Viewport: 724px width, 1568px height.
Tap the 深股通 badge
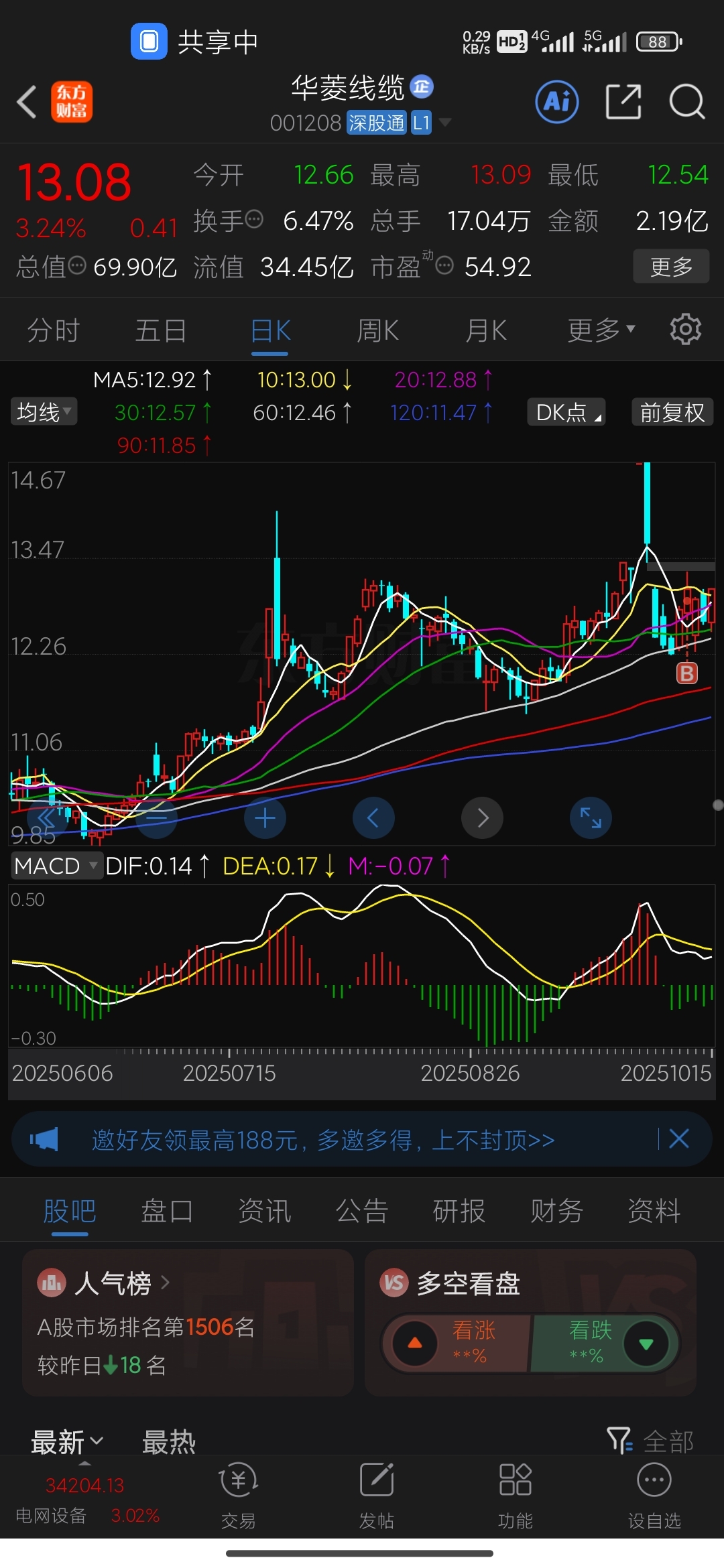tap(377, 123)
